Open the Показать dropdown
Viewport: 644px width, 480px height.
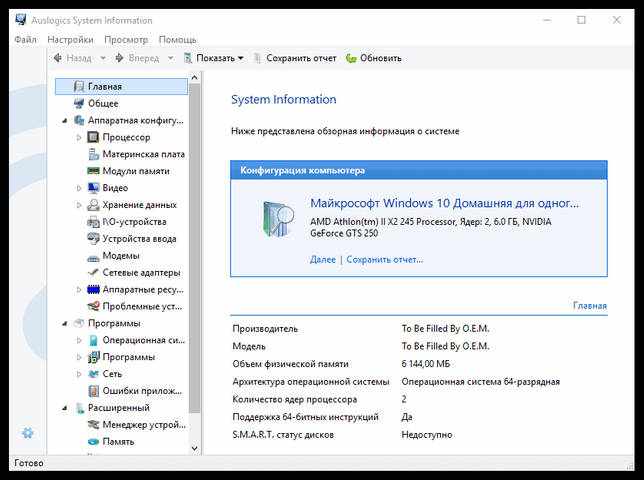pyautogui.click(x=214, y=58)
